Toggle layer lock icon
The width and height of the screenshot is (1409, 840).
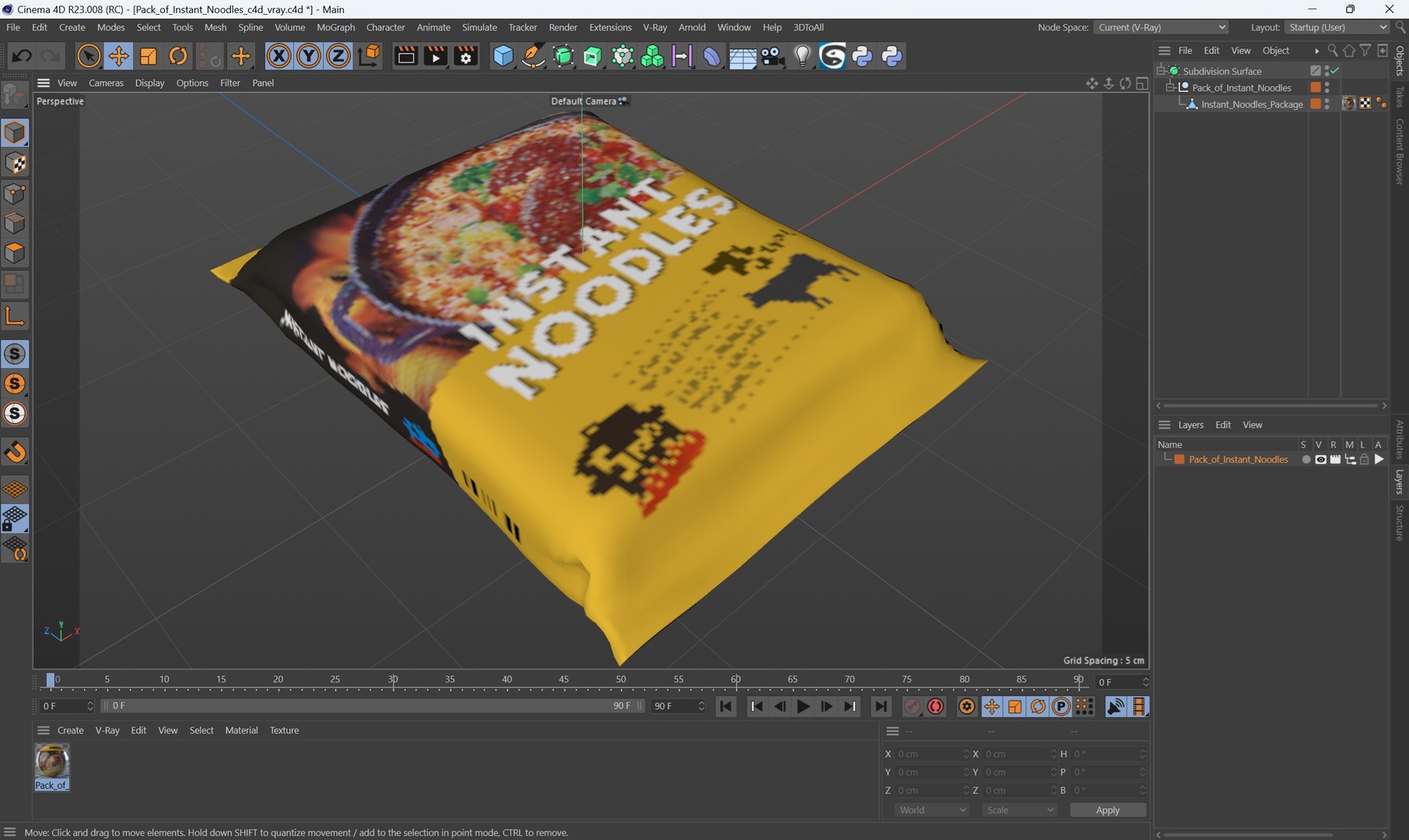(1364, 460)
